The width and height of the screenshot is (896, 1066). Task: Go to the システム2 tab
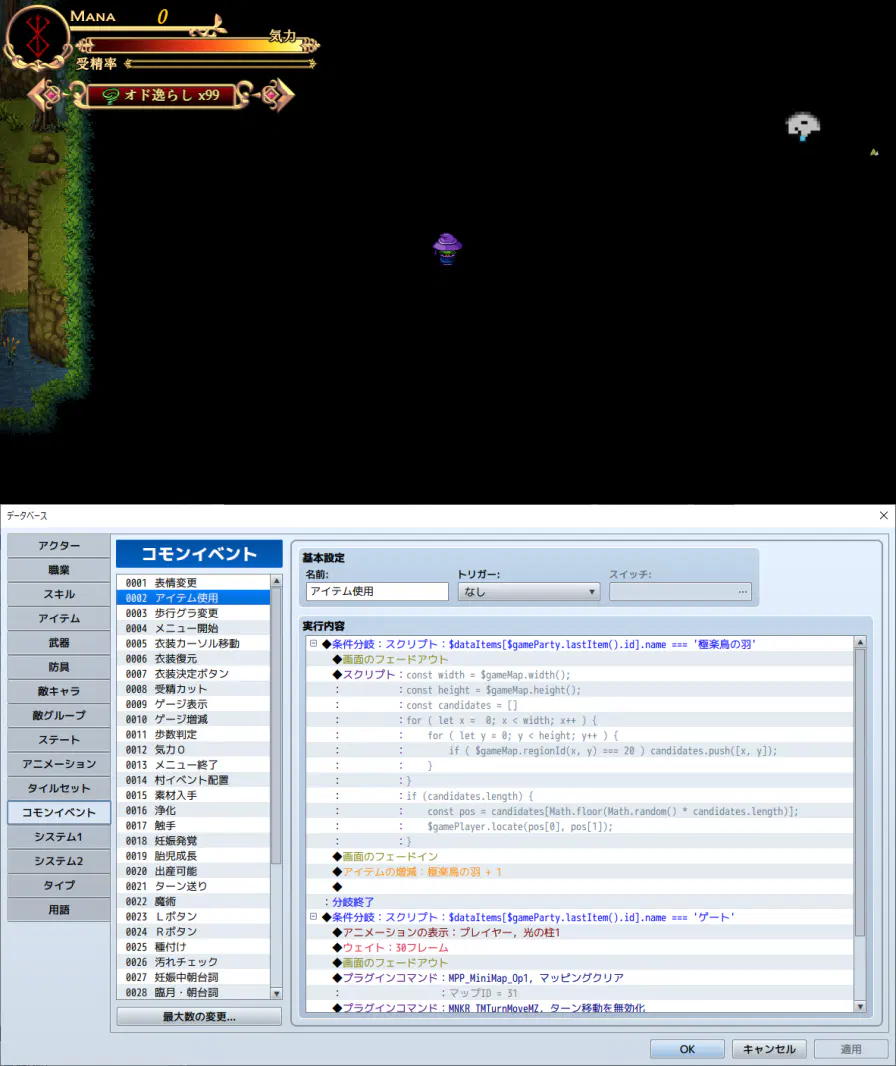point(59,861)
